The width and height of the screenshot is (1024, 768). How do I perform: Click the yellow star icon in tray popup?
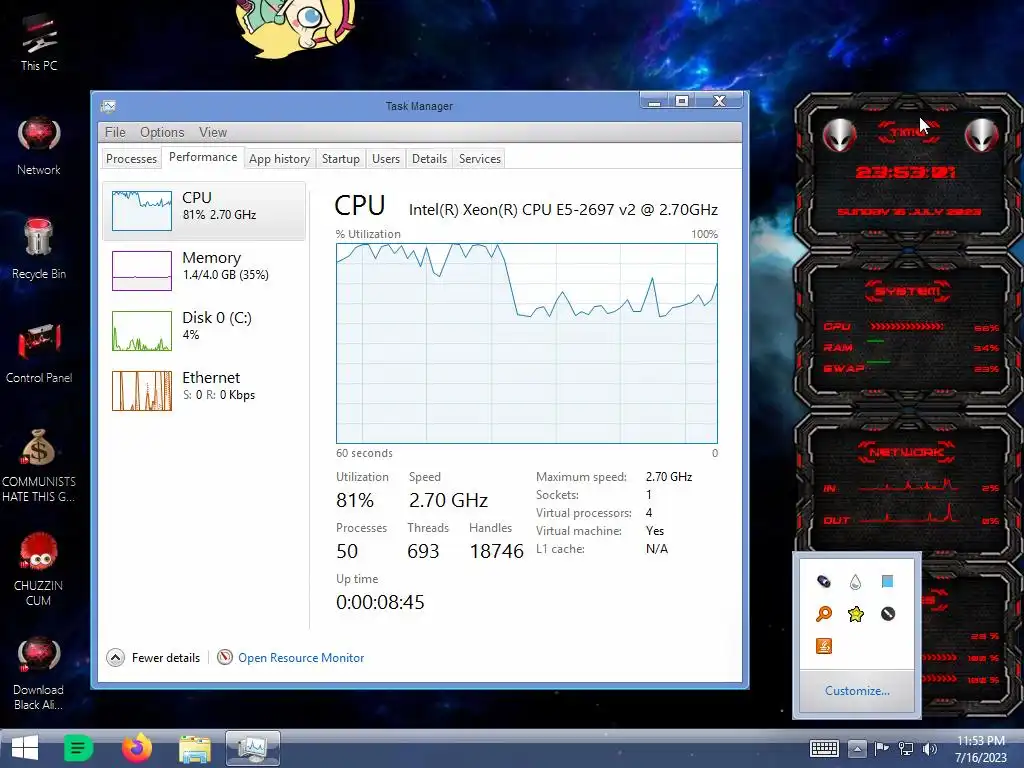(x=856, y=614)
